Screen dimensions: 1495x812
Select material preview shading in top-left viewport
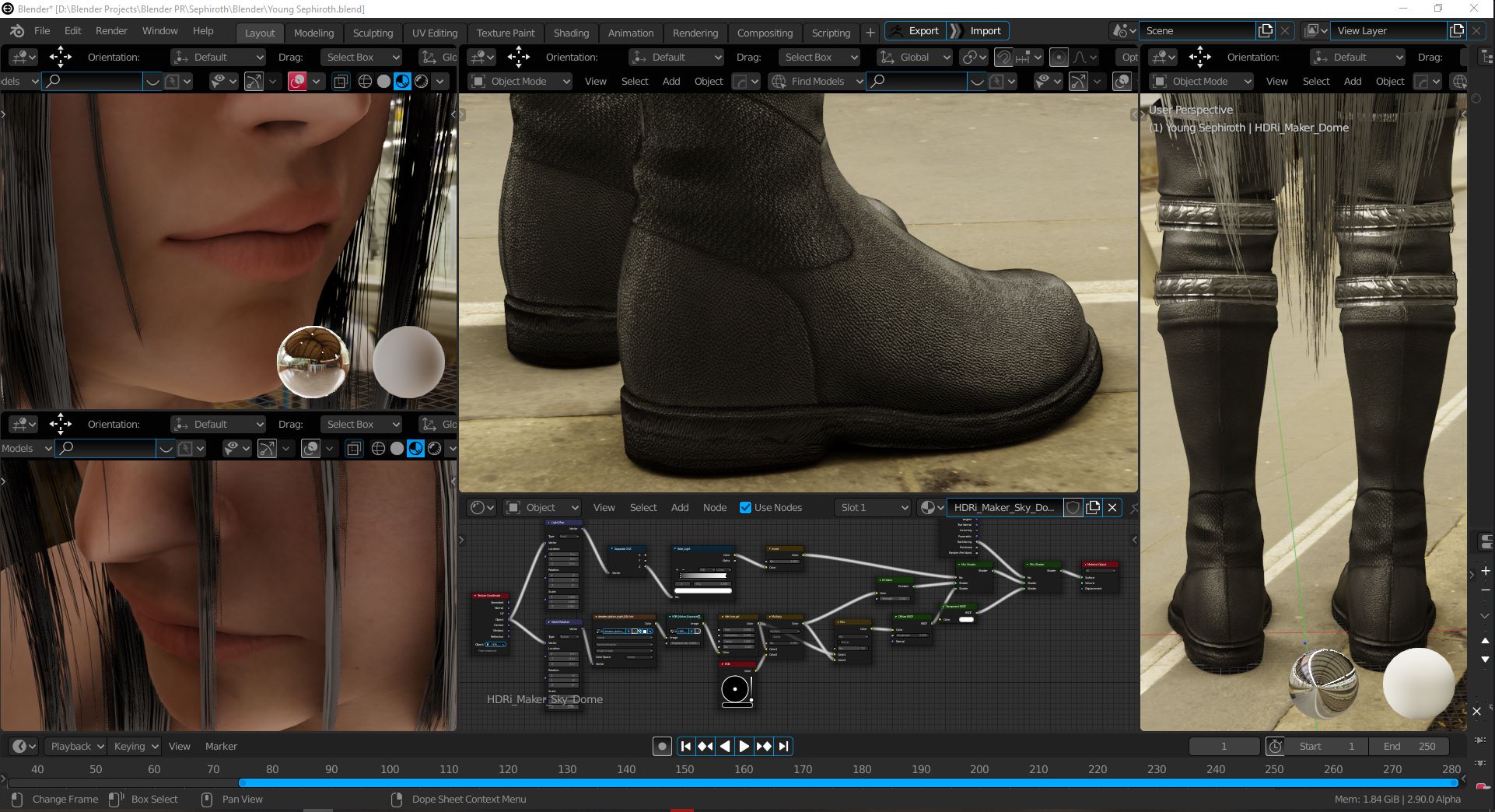(x=402, y=81)
